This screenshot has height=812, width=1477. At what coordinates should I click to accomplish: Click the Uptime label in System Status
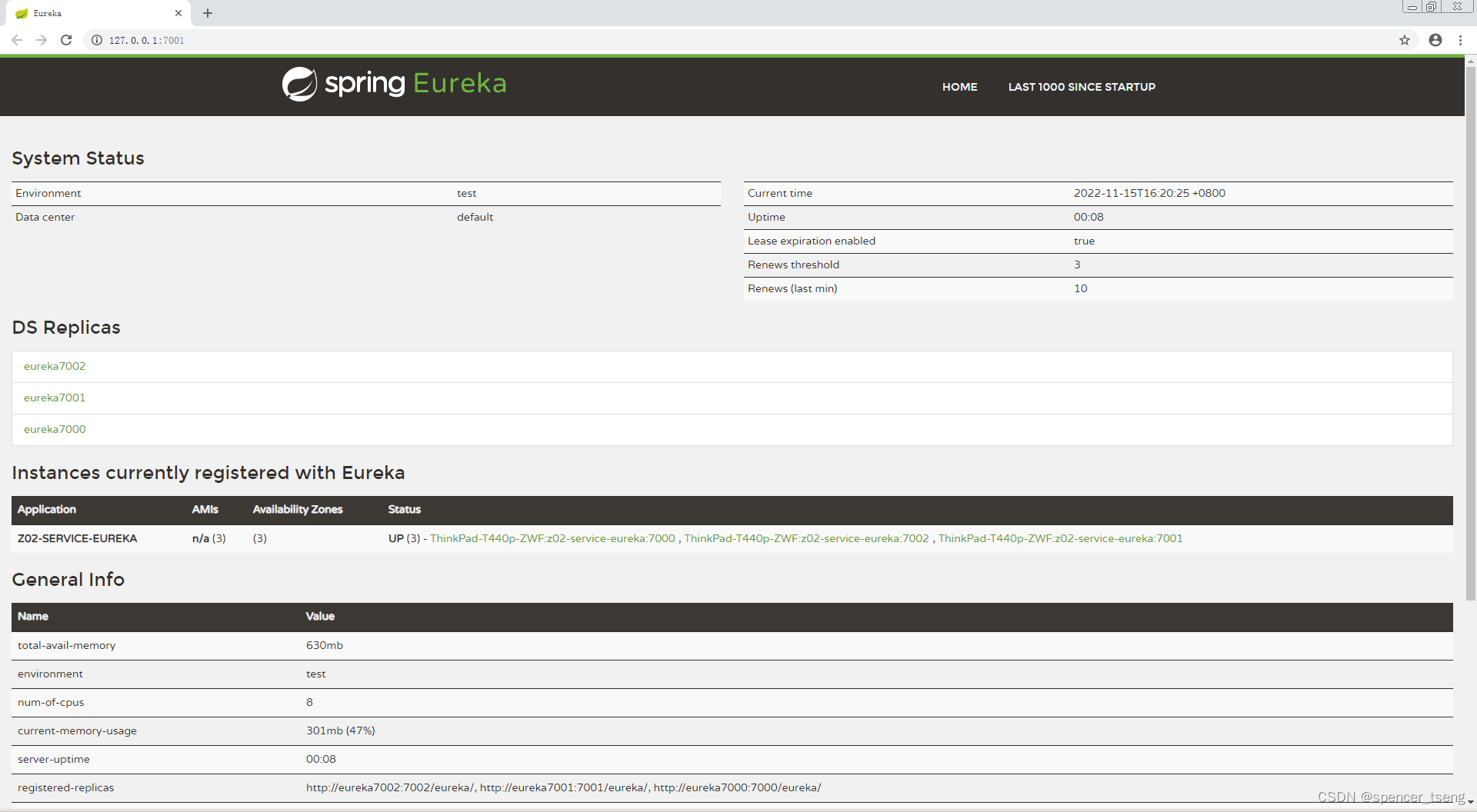766,217
